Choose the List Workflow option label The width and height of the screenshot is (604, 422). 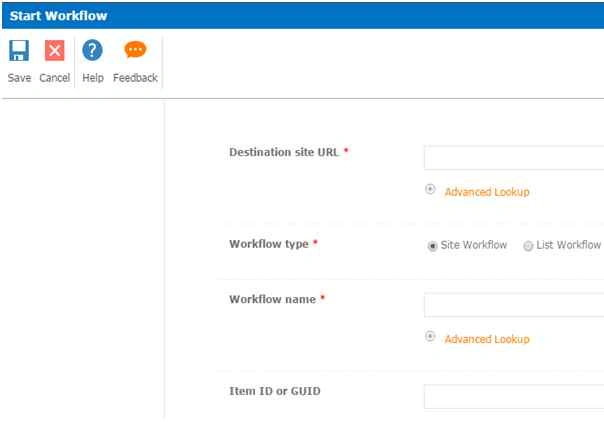[569, 245]
